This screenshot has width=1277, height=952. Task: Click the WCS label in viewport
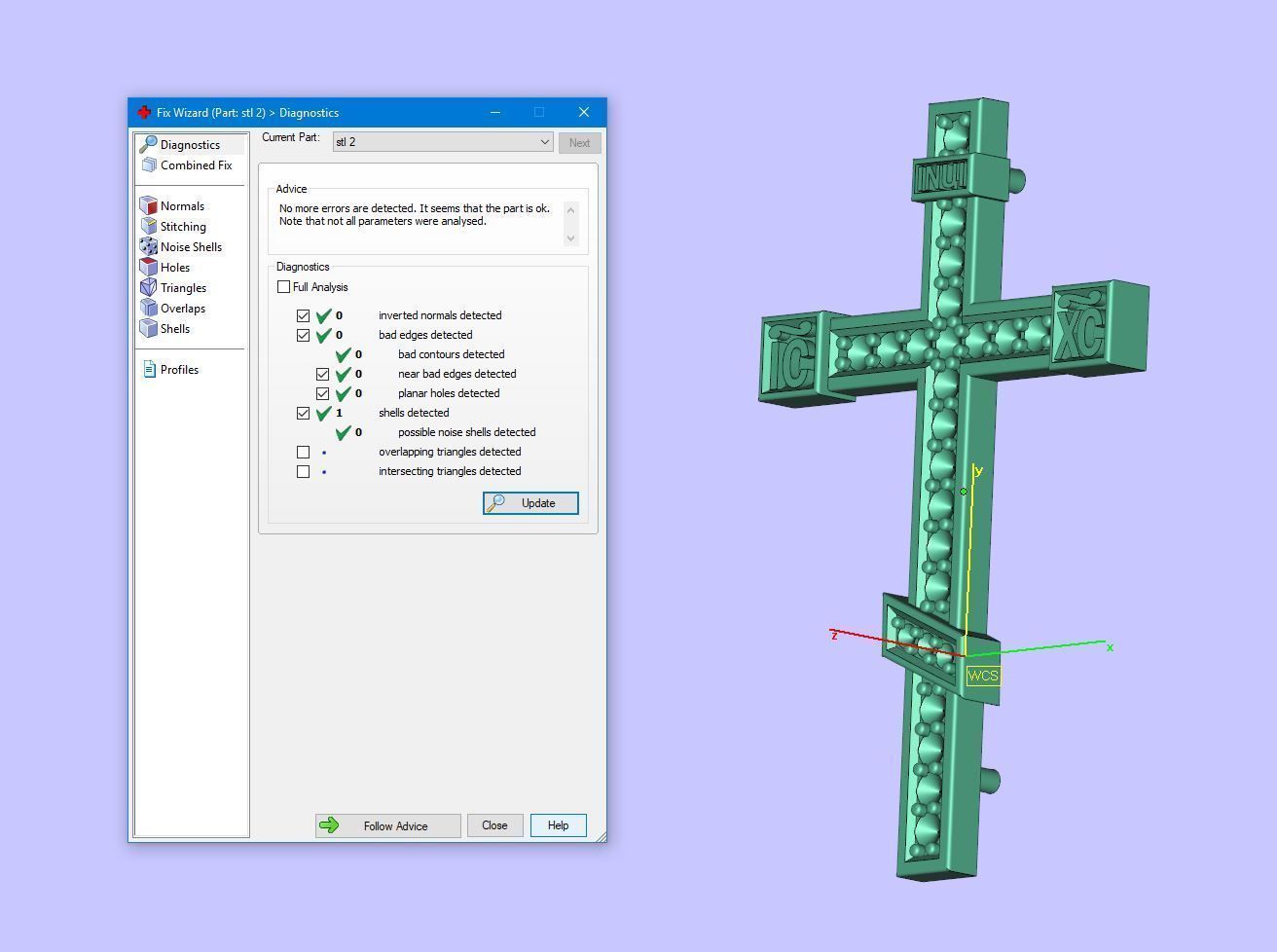coord(983,676)
